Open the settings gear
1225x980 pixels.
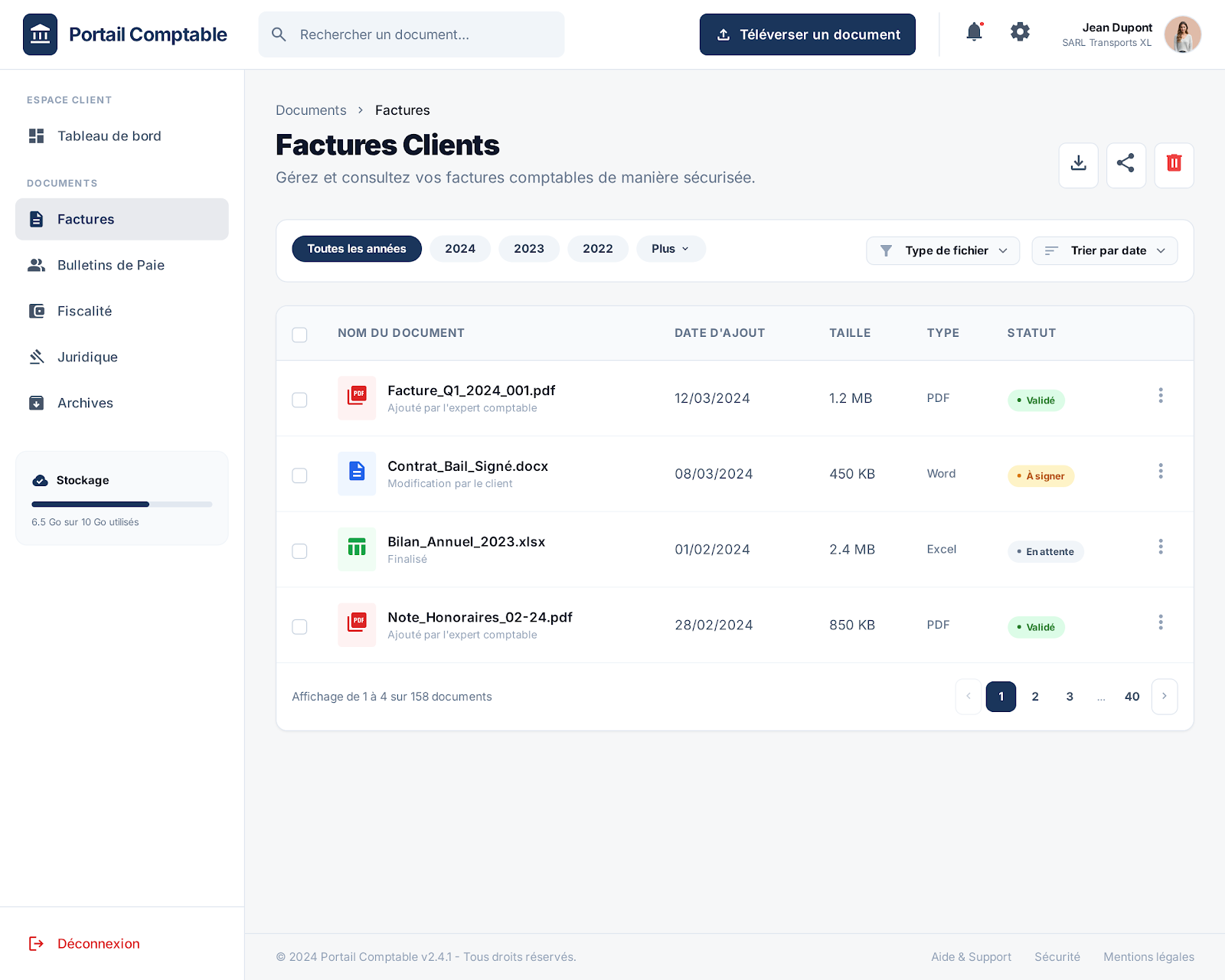(1019, 32)
